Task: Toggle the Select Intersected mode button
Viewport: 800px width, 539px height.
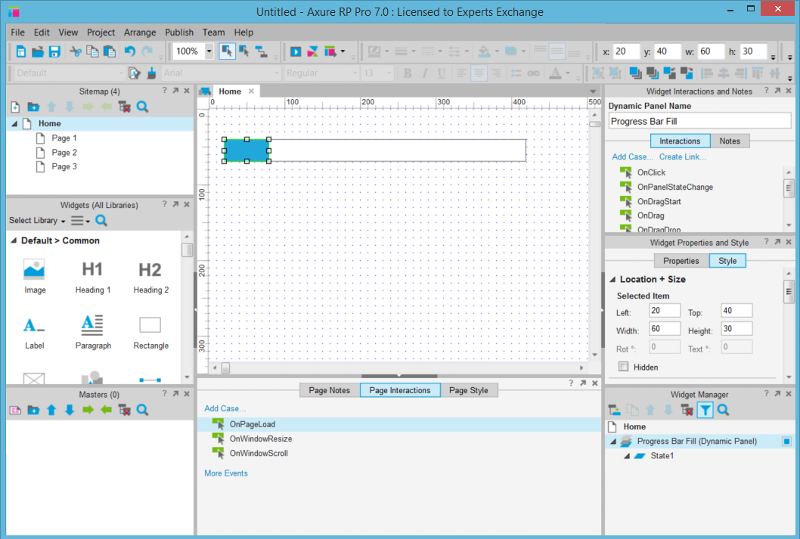Action: (227, 51)
